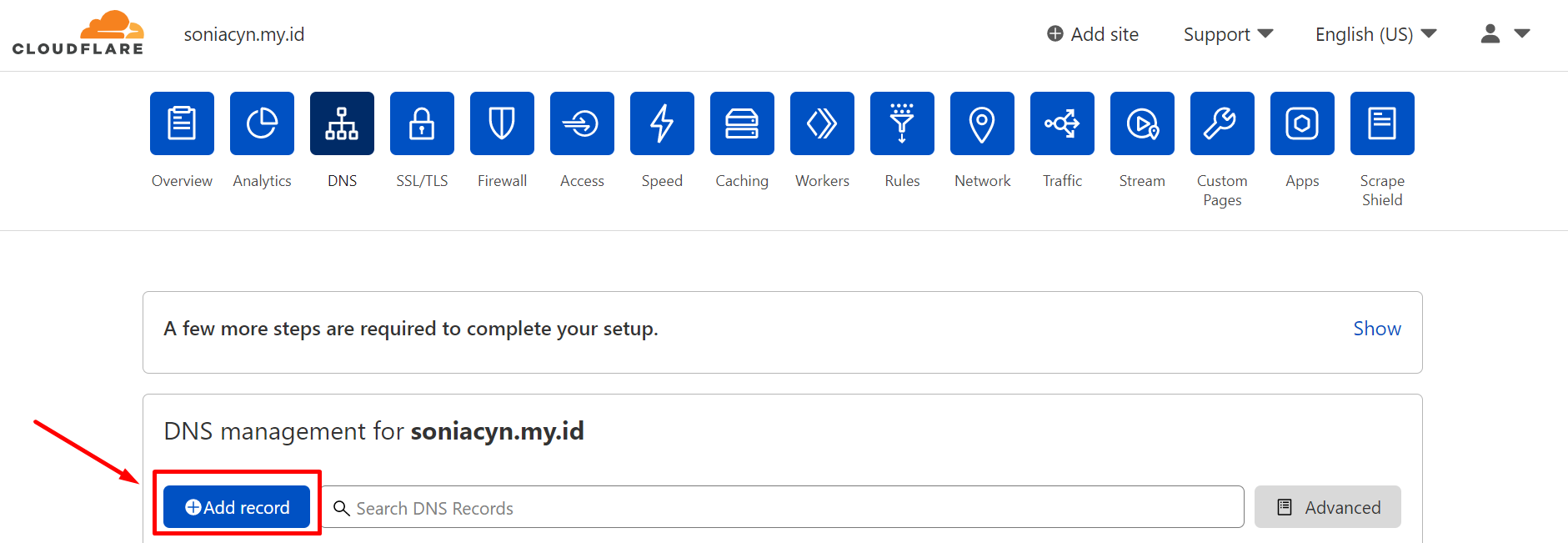Open the Overview section icon
This screenshot has height=543, width=1568.
(x=182, y=123)
